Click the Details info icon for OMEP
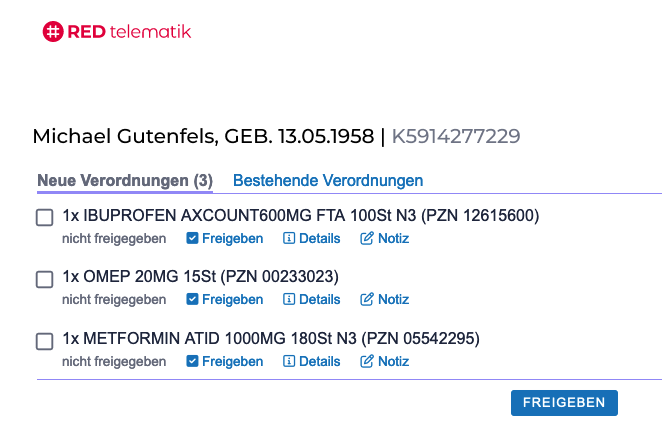Image resolution: width=662 pixels, height=445 pixels. point(289,299)
